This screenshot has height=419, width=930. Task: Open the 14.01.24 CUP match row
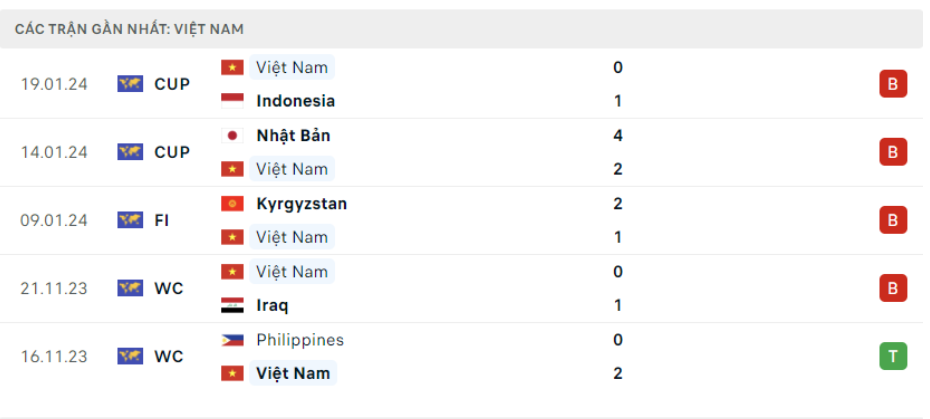pos(465,153)
